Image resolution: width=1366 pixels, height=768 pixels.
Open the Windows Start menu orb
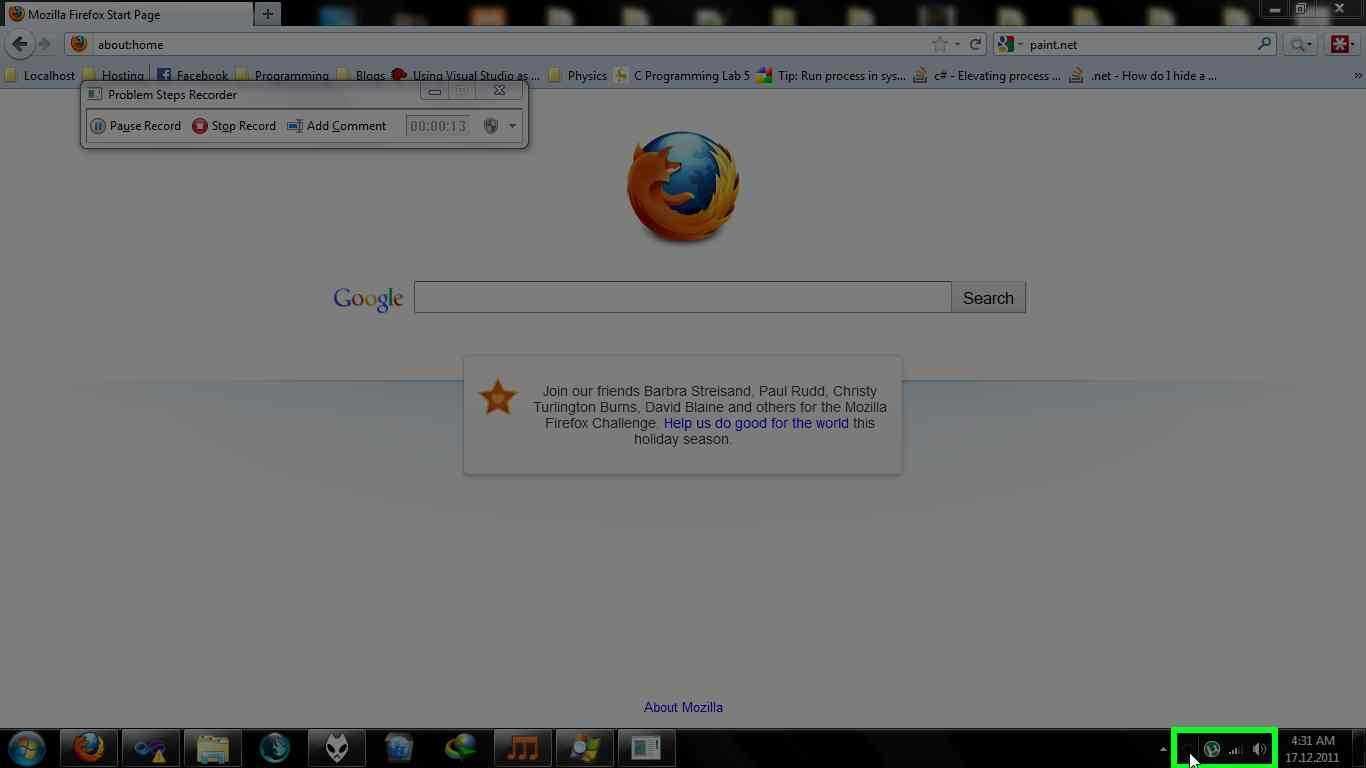pos(27,748)
